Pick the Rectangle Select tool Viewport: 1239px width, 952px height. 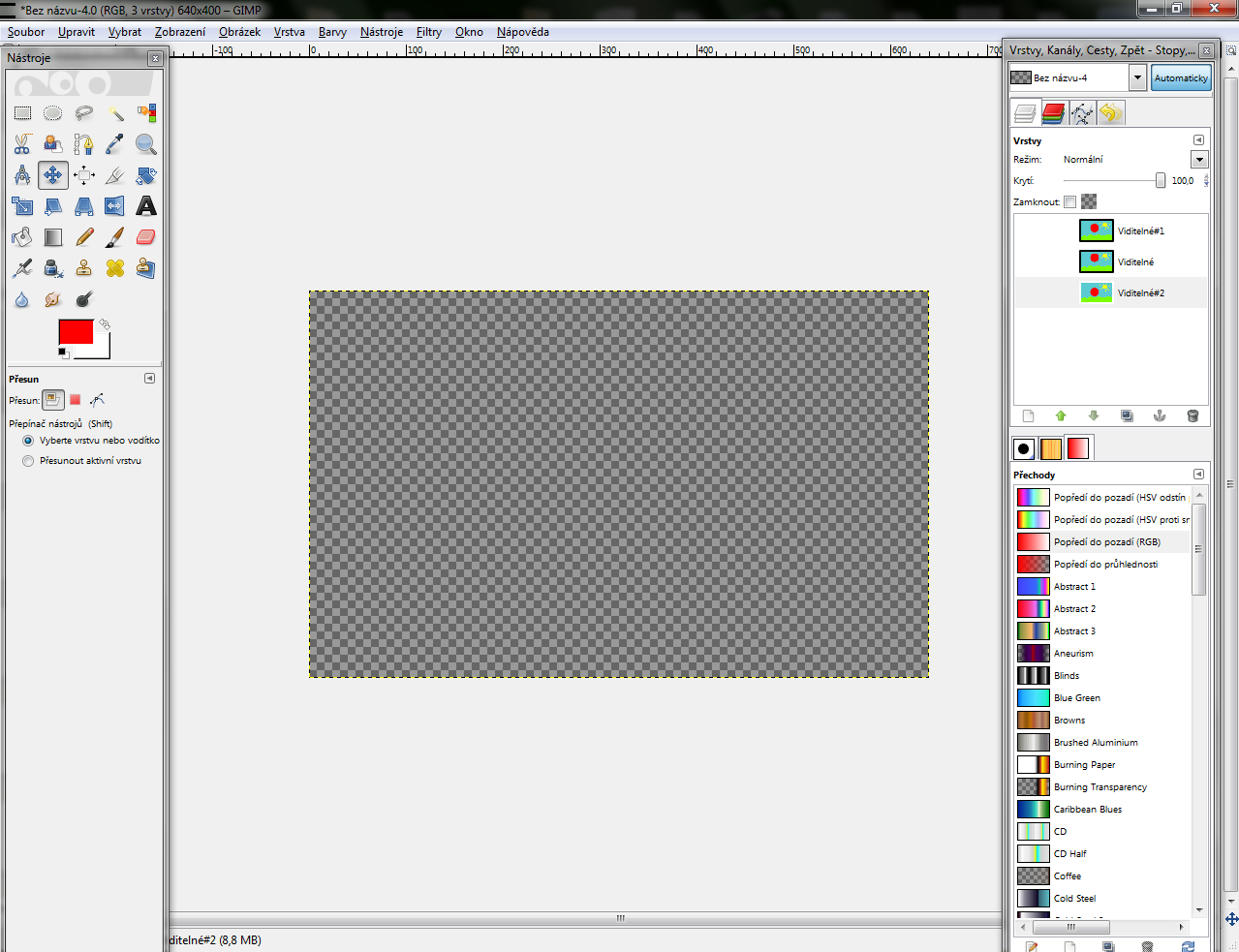coord(22,113)
